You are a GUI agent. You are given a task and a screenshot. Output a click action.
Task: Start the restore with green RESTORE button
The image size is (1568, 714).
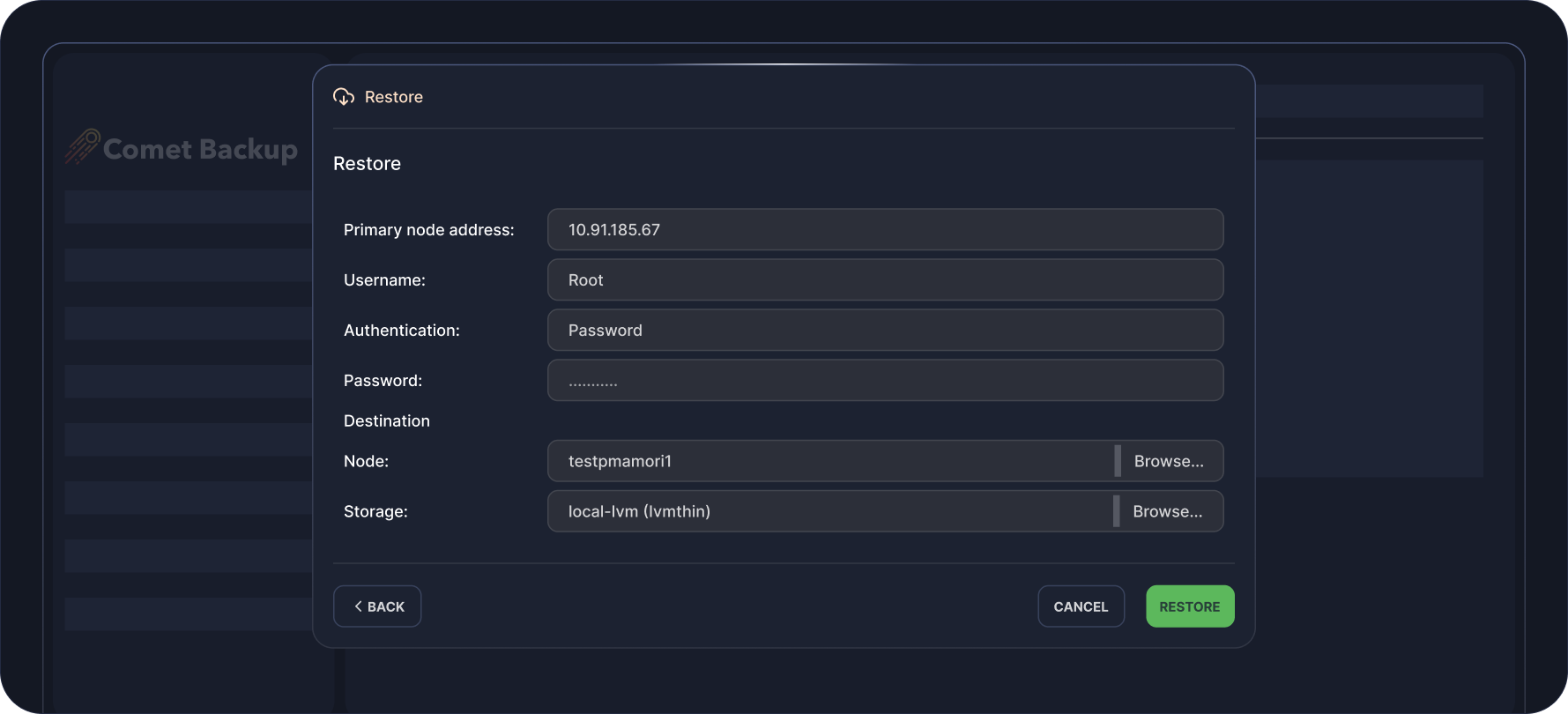click(x=1189, y=606)
